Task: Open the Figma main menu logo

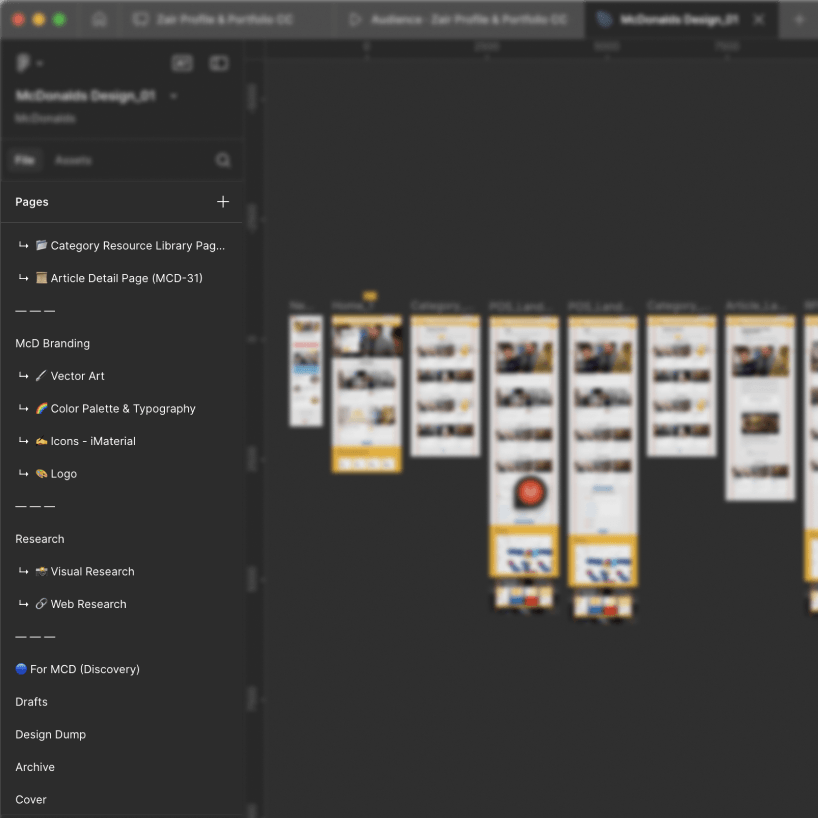Action: [22, 63]
